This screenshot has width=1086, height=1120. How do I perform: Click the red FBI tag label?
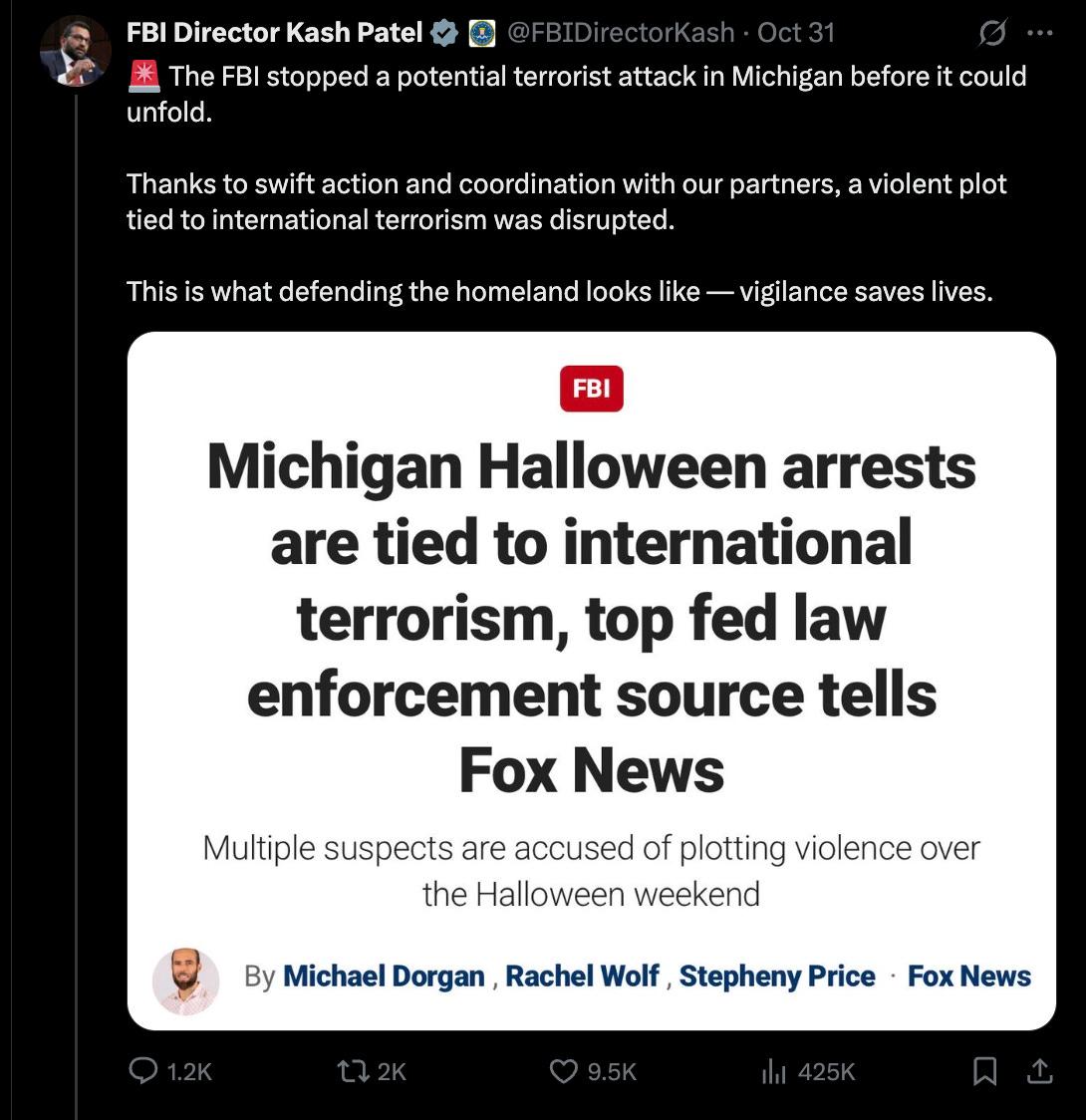[591, 389]
